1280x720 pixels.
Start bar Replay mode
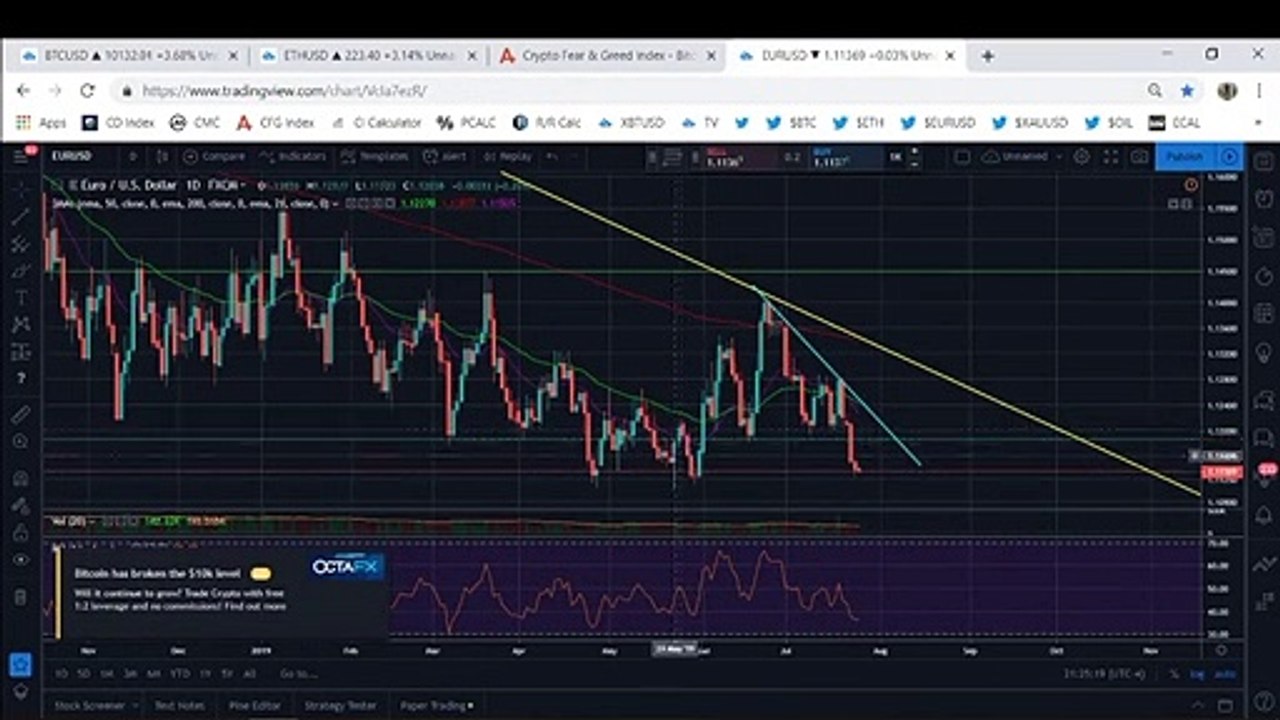pos(507,156)
